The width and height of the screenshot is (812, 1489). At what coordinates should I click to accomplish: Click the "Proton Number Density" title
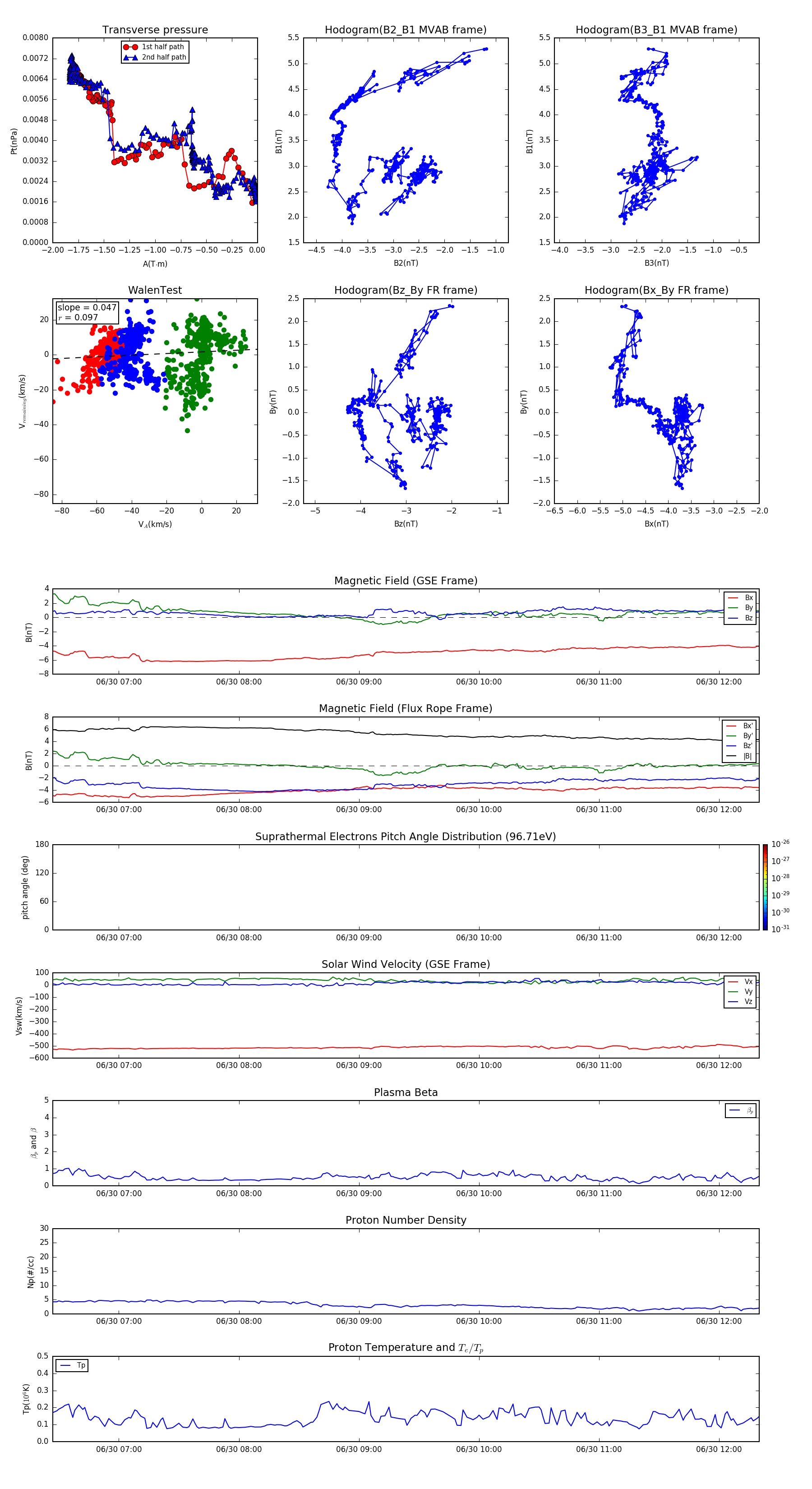[x=406, y=1220]
